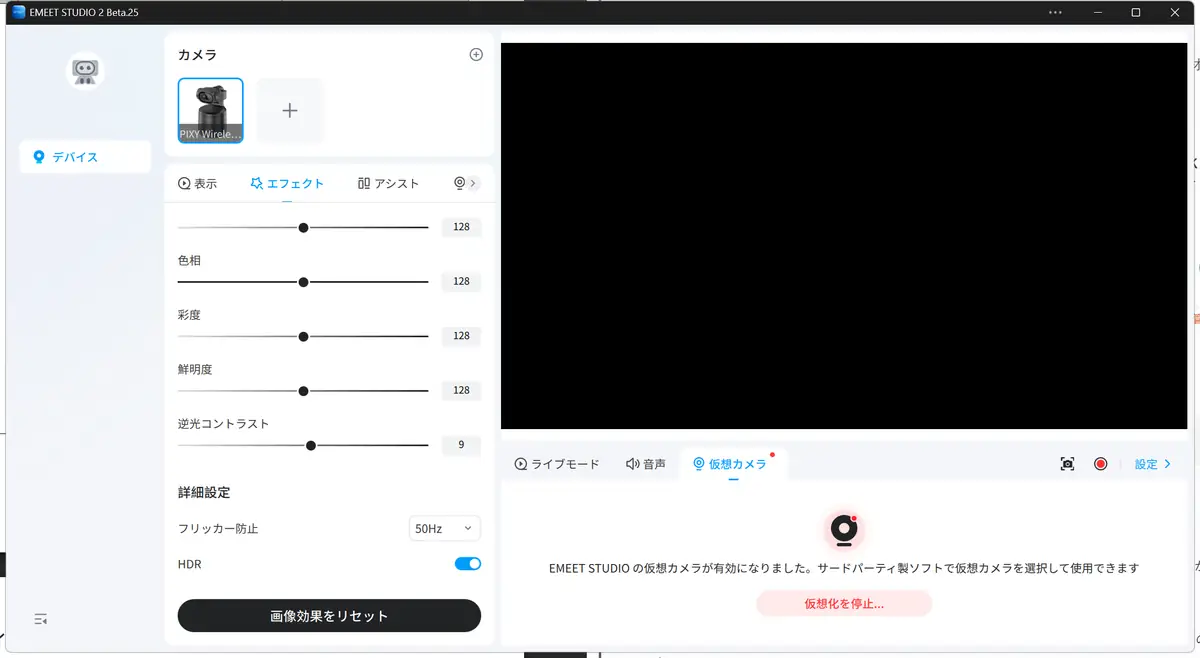This screenshot has width=1200, height=658.
Task: Open the 音声 tab
Action: point(646,464)
